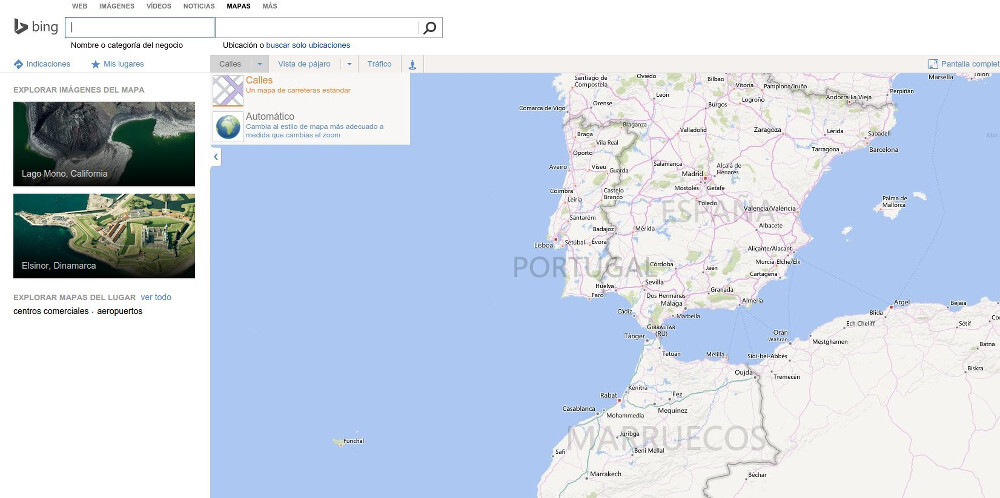Click the Casablanca label on the map
The height and width of the screenshot is (498, 1000).
point(579,409)
